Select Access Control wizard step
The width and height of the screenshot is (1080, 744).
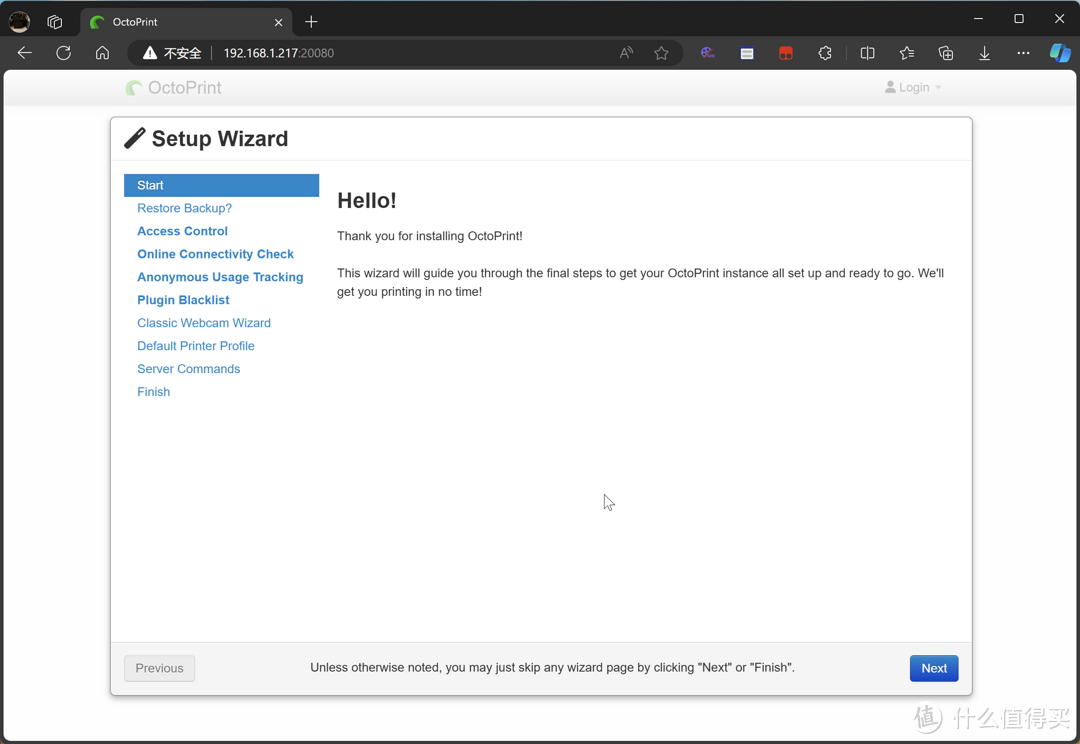pos(182,231)
